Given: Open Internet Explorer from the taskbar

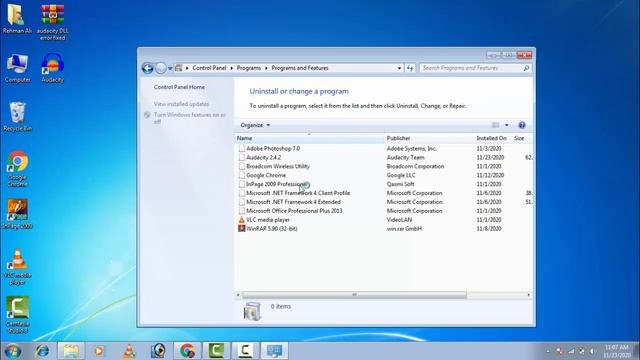Looking at the screenshot, I should (42, 351).
